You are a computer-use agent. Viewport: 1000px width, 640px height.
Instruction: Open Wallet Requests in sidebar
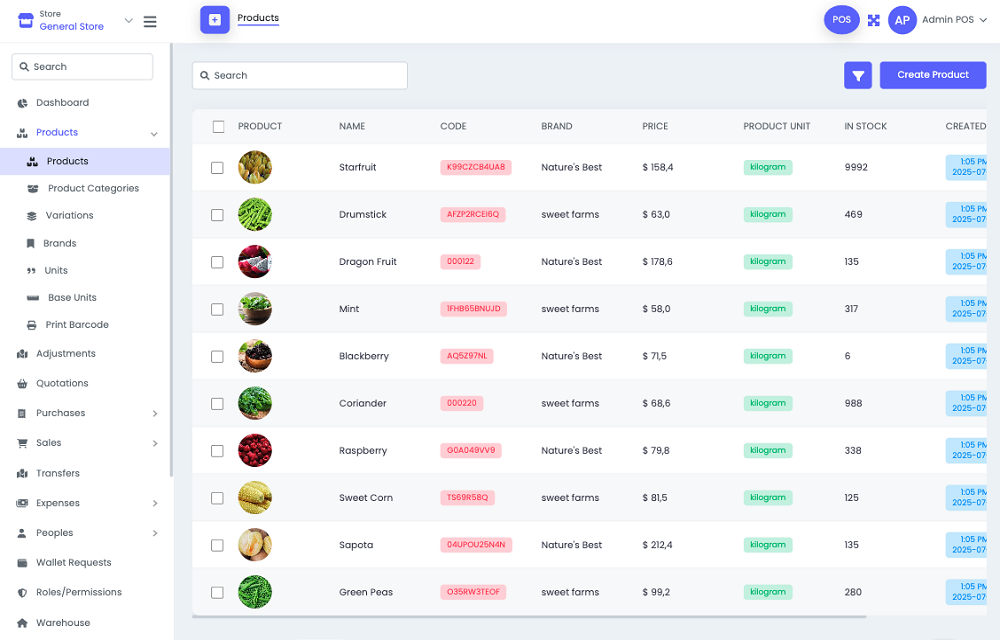[73, 562]
